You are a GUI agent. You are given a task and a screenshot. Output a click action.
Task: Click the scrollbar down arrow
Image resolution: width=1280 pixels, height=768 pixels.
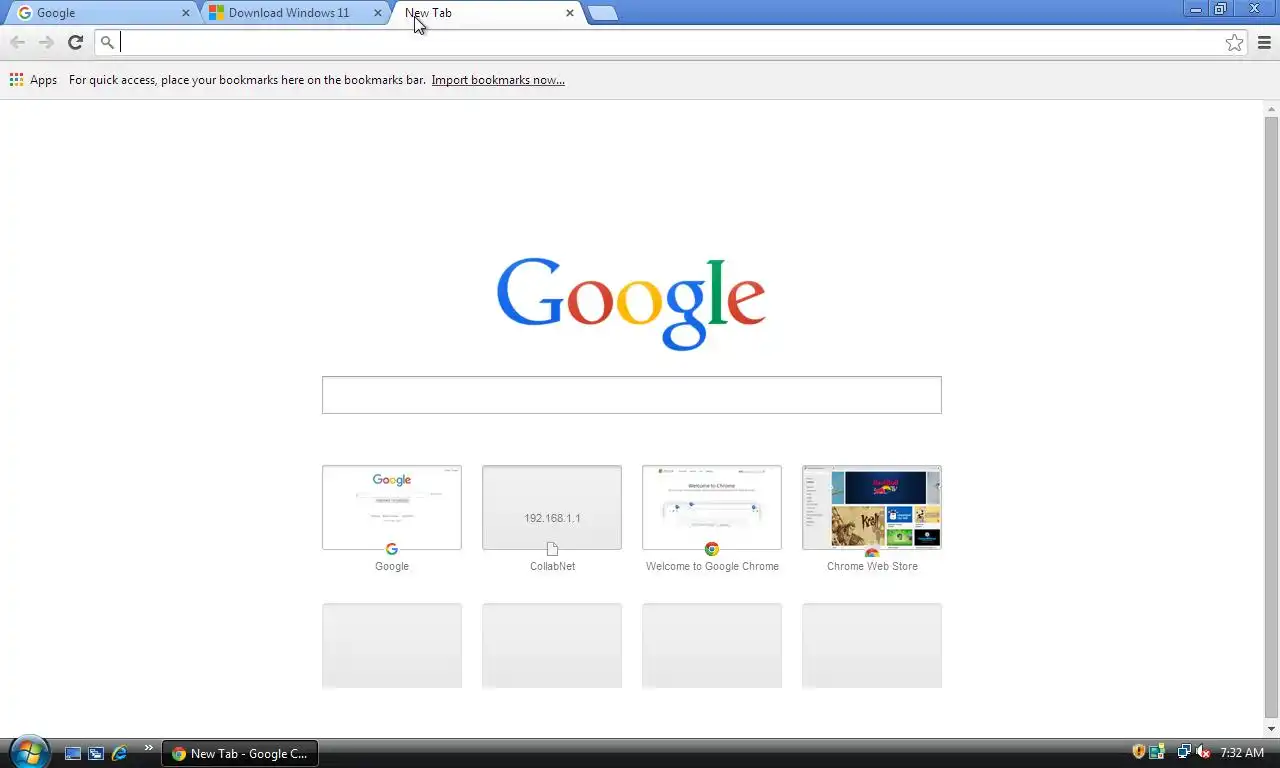pyautogui.click(x=1272, y=729)
